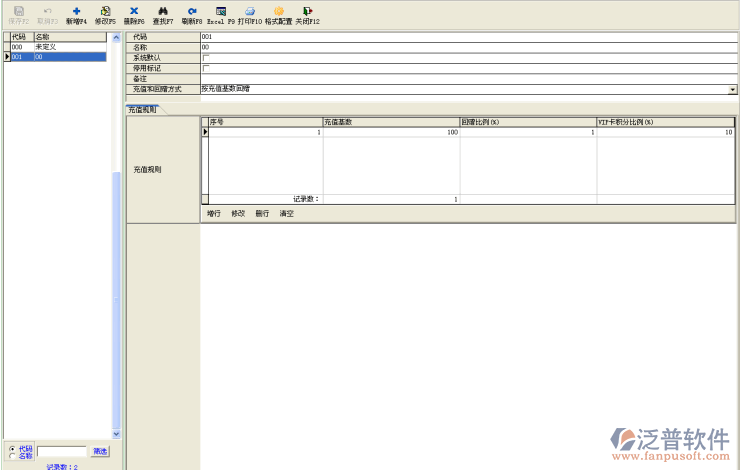Select the 名称 radio button filter
This screenshot has height=472, width=740.
[x=11, y=456]
